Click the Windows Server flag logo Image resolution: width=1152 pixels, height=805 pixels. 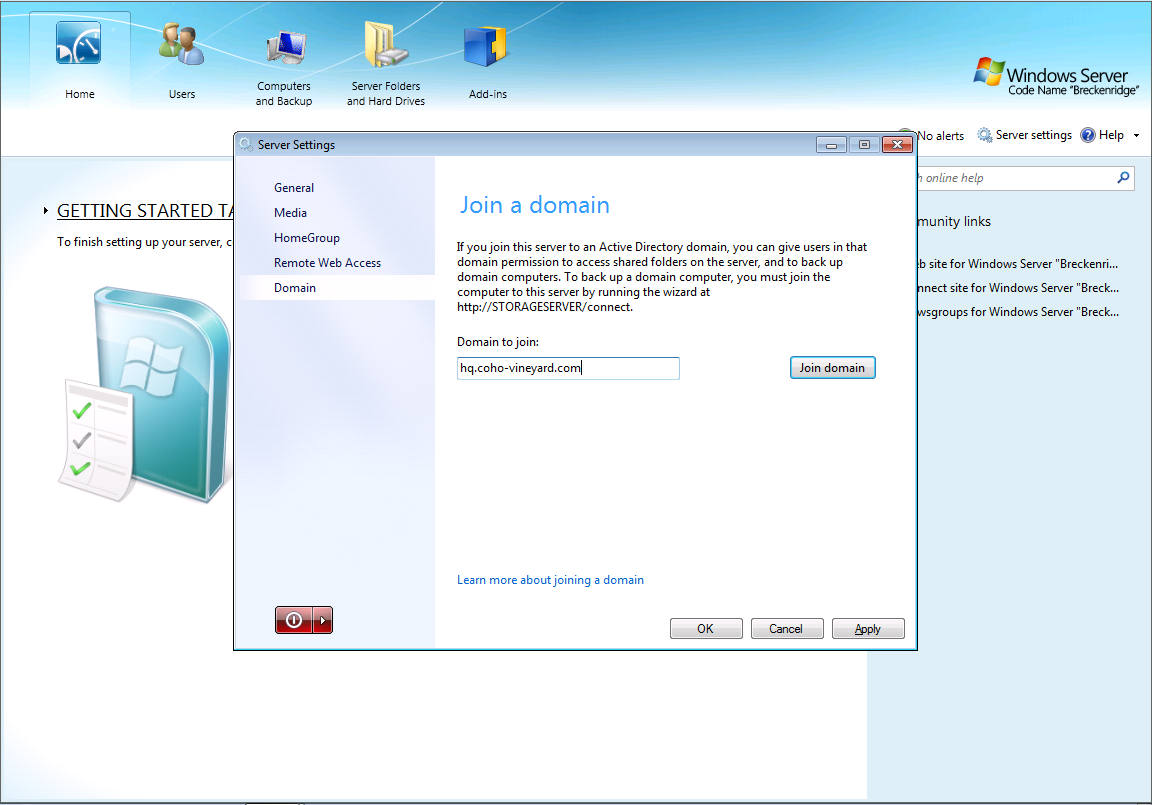pyautogui.click(x=989, y=71)
